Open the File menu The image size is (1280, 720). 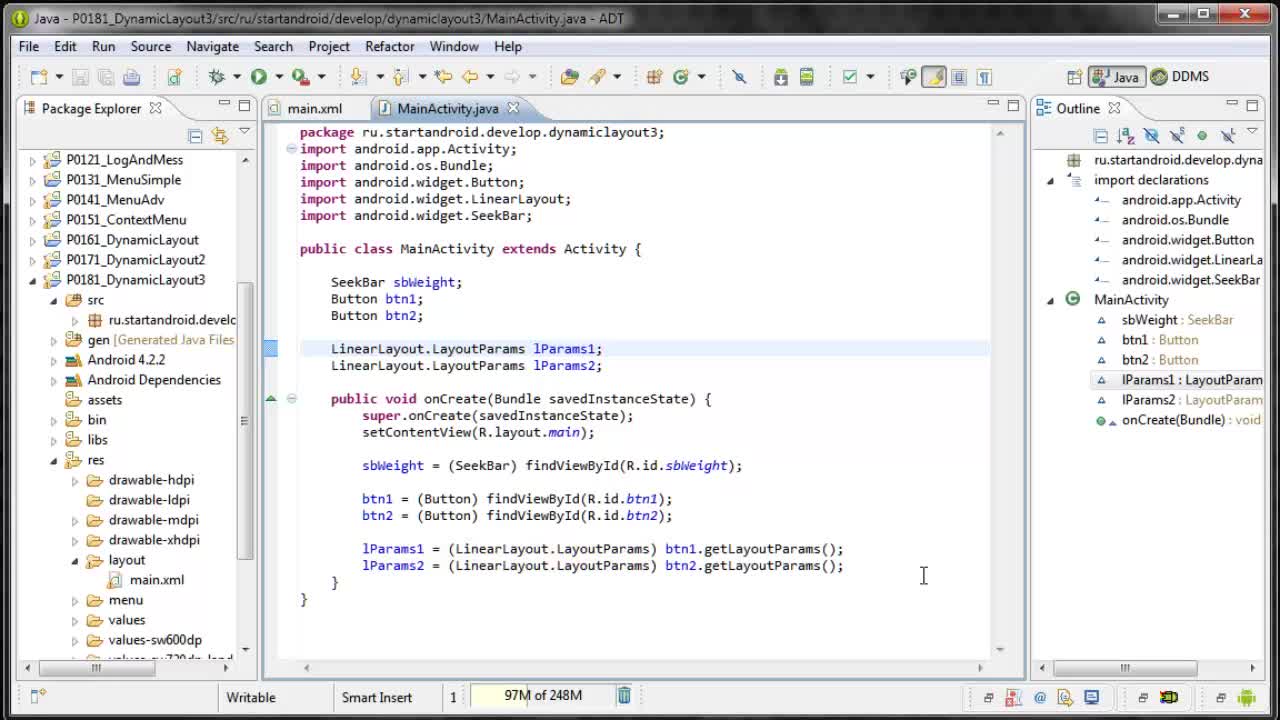[29, 46]
